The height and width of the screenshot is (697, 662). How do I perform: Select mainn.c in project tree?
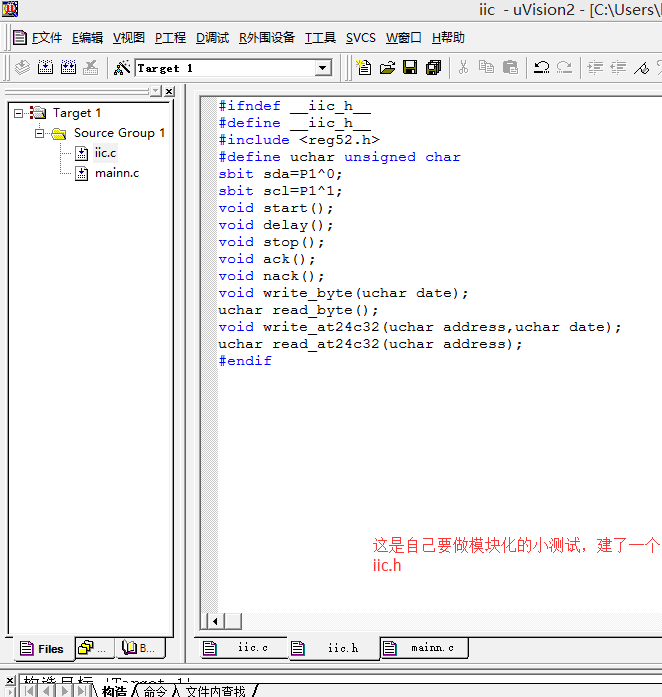[x=117, y=173]
